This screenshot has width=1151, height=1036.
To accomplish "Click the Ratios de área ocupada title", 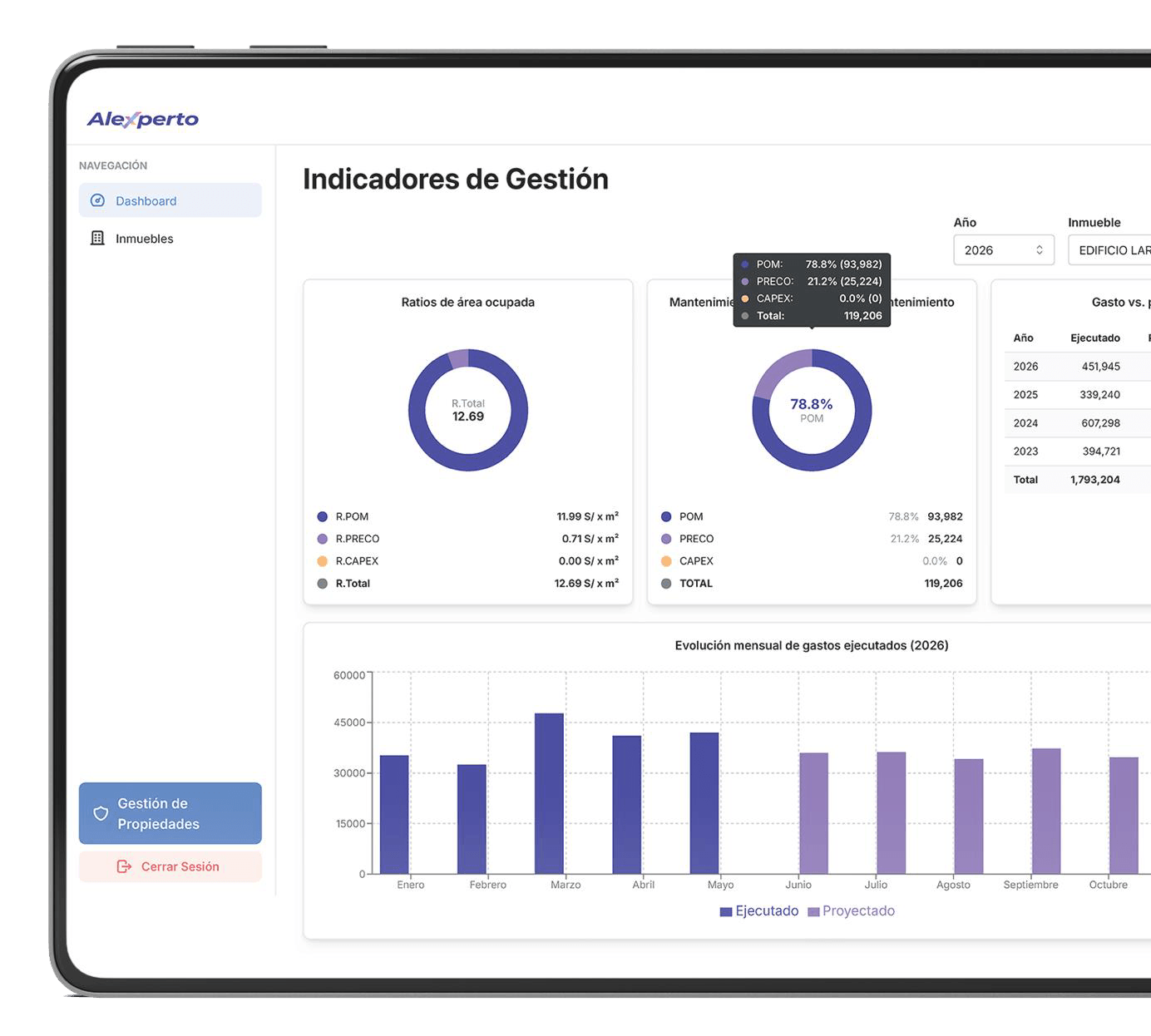I will point(468,302).
